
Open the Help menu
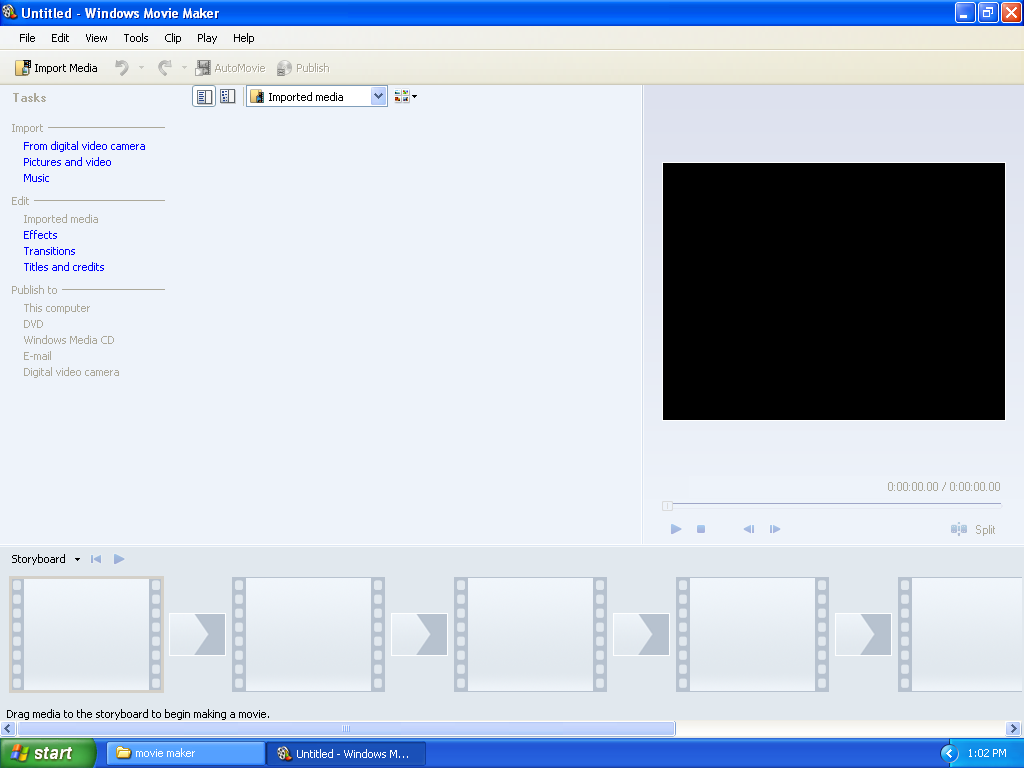(x=244, y=38)
